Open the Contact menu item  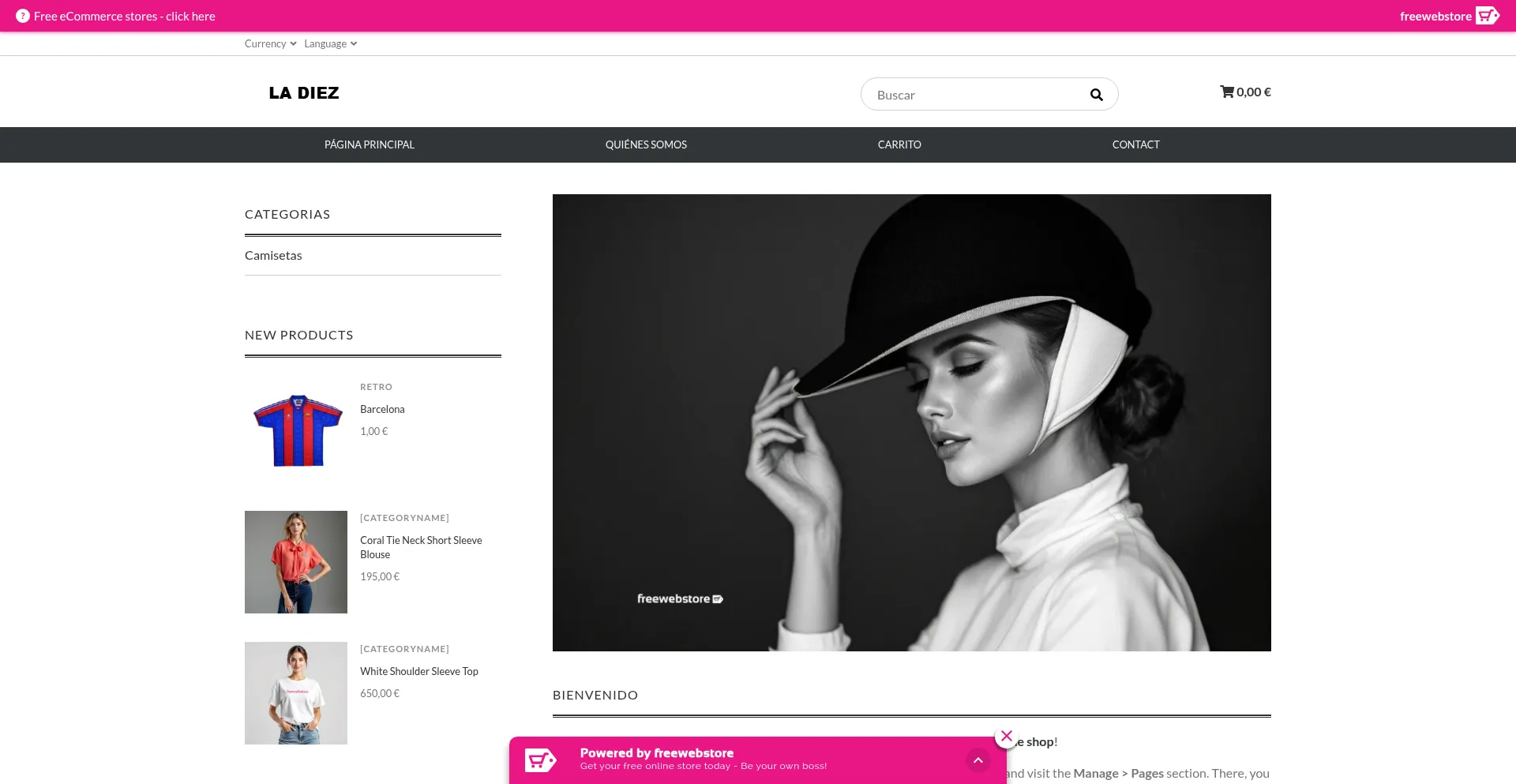point(1135,144)
